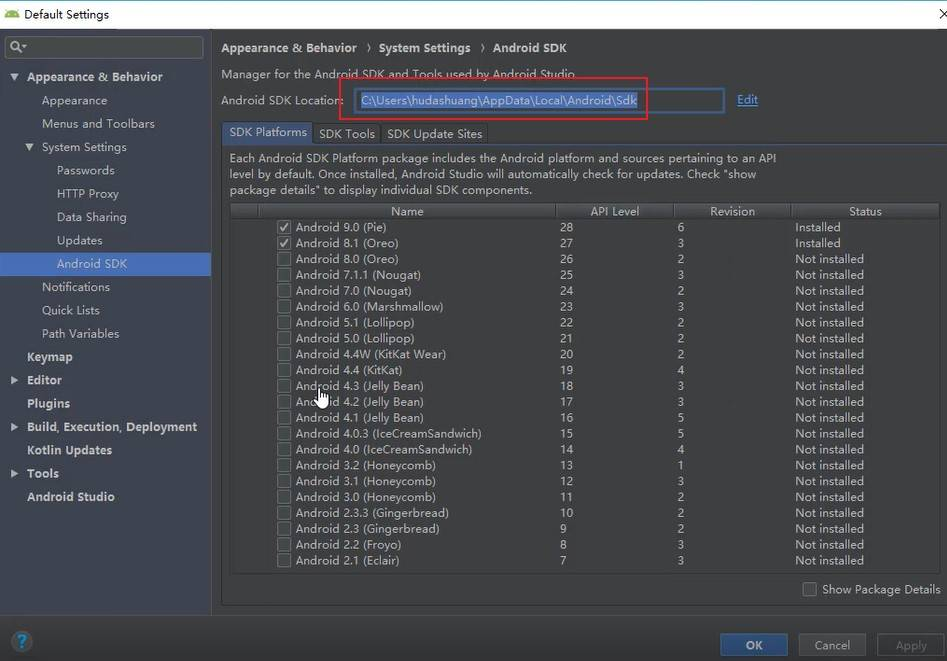Image resolution: width=947 pixels, height=661 pixels.
Task: Select Updates settings item
Action: tap(79, 240)
